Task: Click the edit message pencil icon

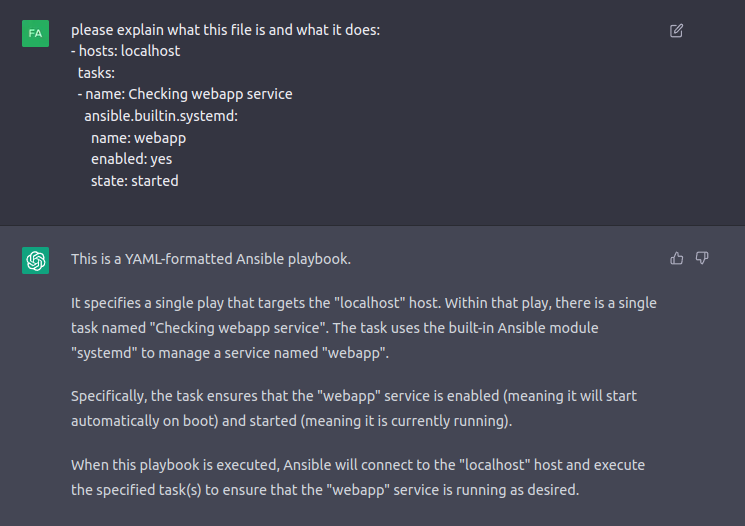Action: [676, 31]
